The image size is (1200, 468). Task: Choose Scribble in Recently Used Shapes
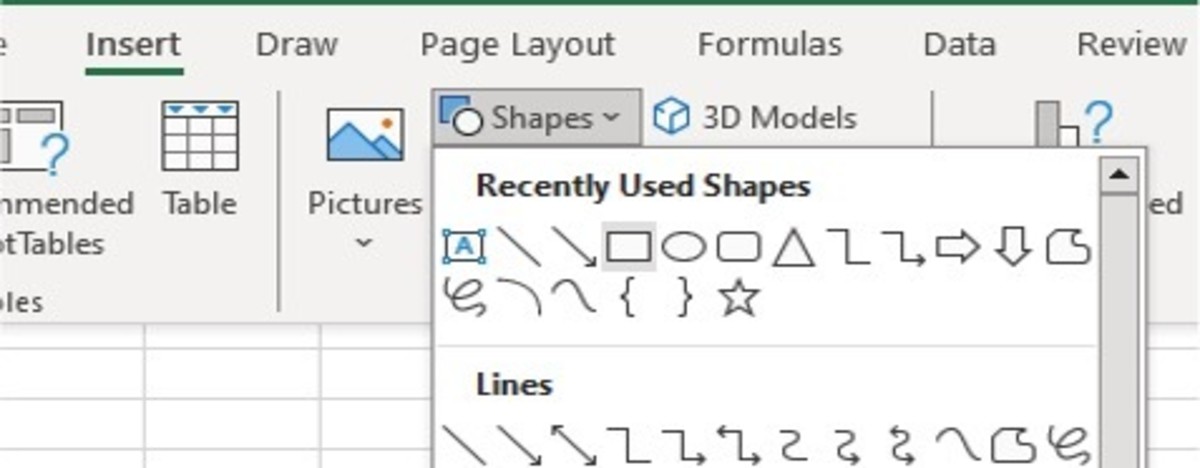point(464,299)
